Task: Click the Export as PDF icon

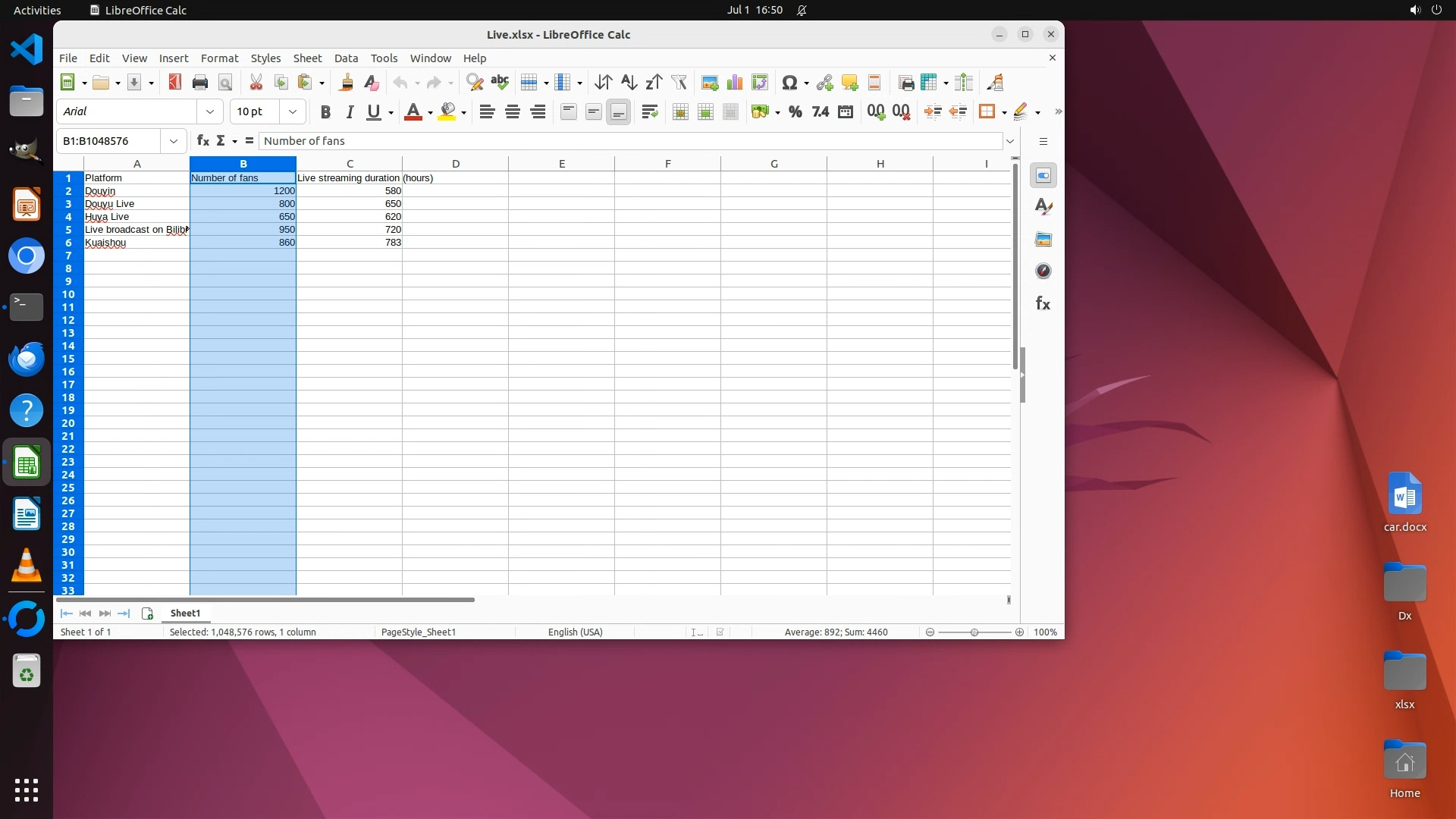Action: coord(175,83)
